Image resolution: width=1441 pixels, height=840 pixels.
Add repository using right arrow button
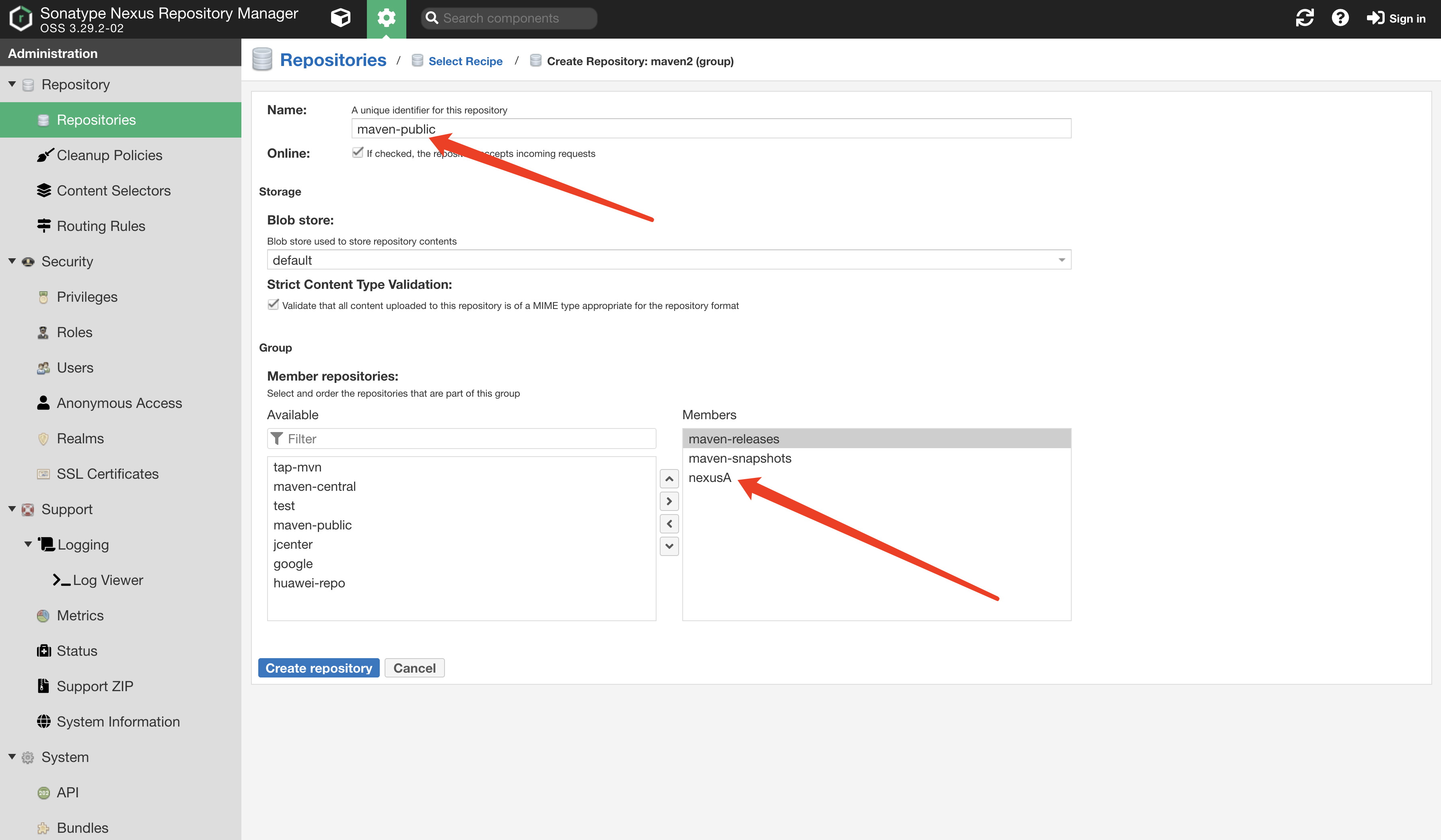click(669, 502)
